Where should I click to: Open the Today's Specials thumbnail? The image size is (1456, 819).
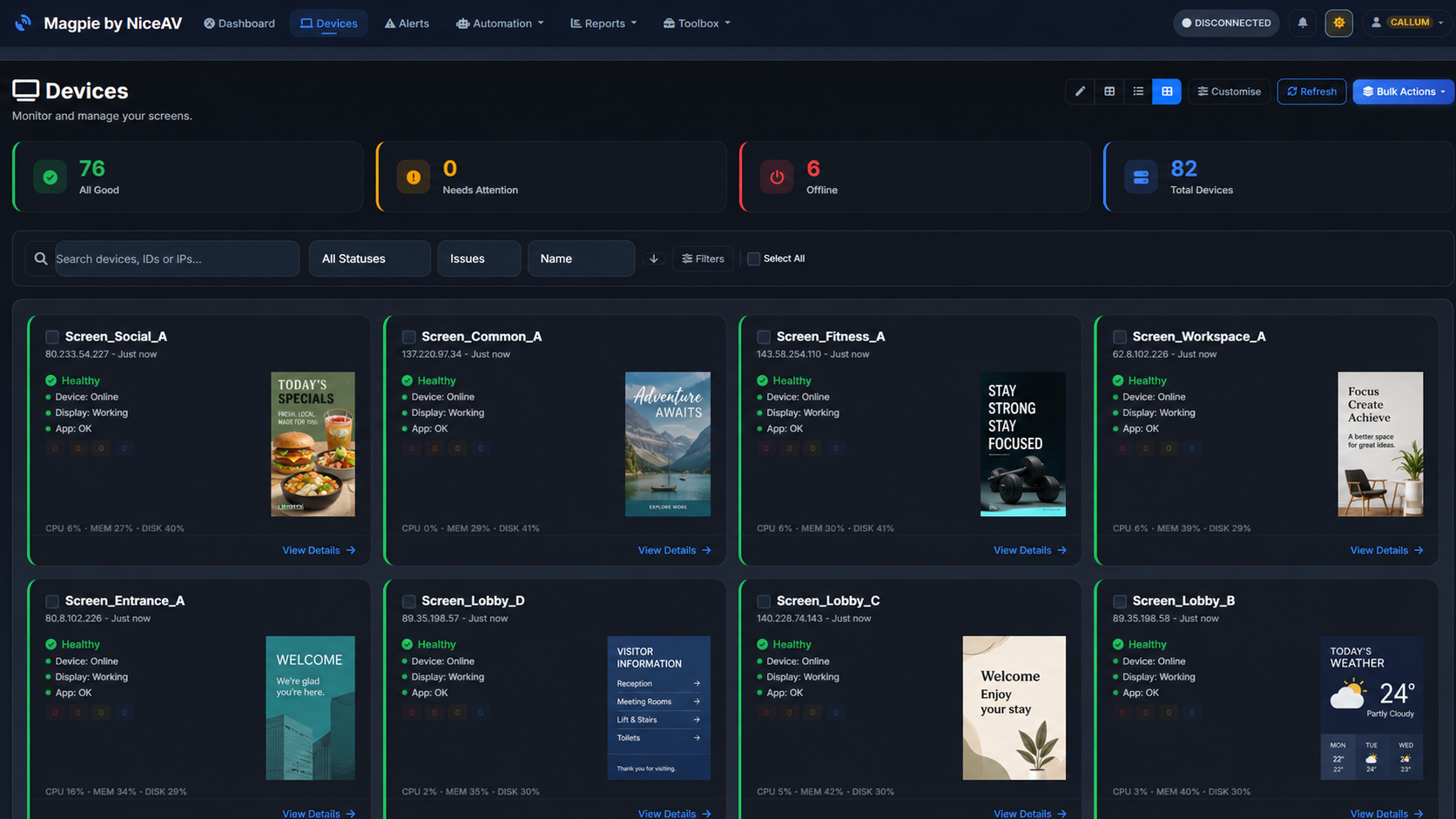coord(313,444)
